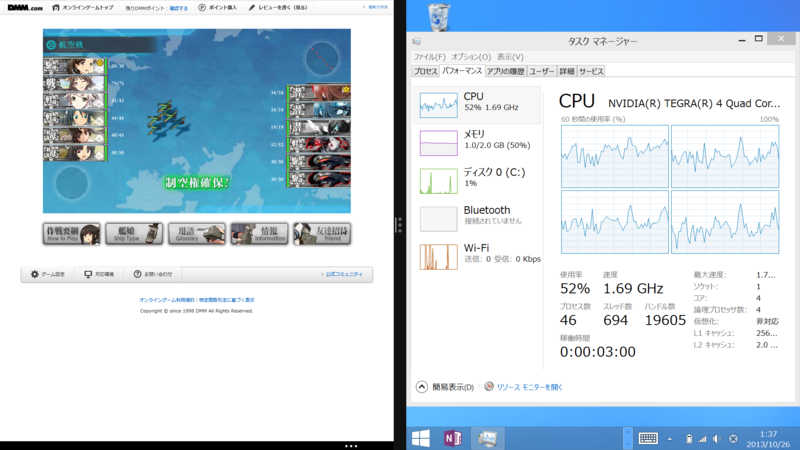Collapse to 簡易表示(D) view

pos(445,387)
